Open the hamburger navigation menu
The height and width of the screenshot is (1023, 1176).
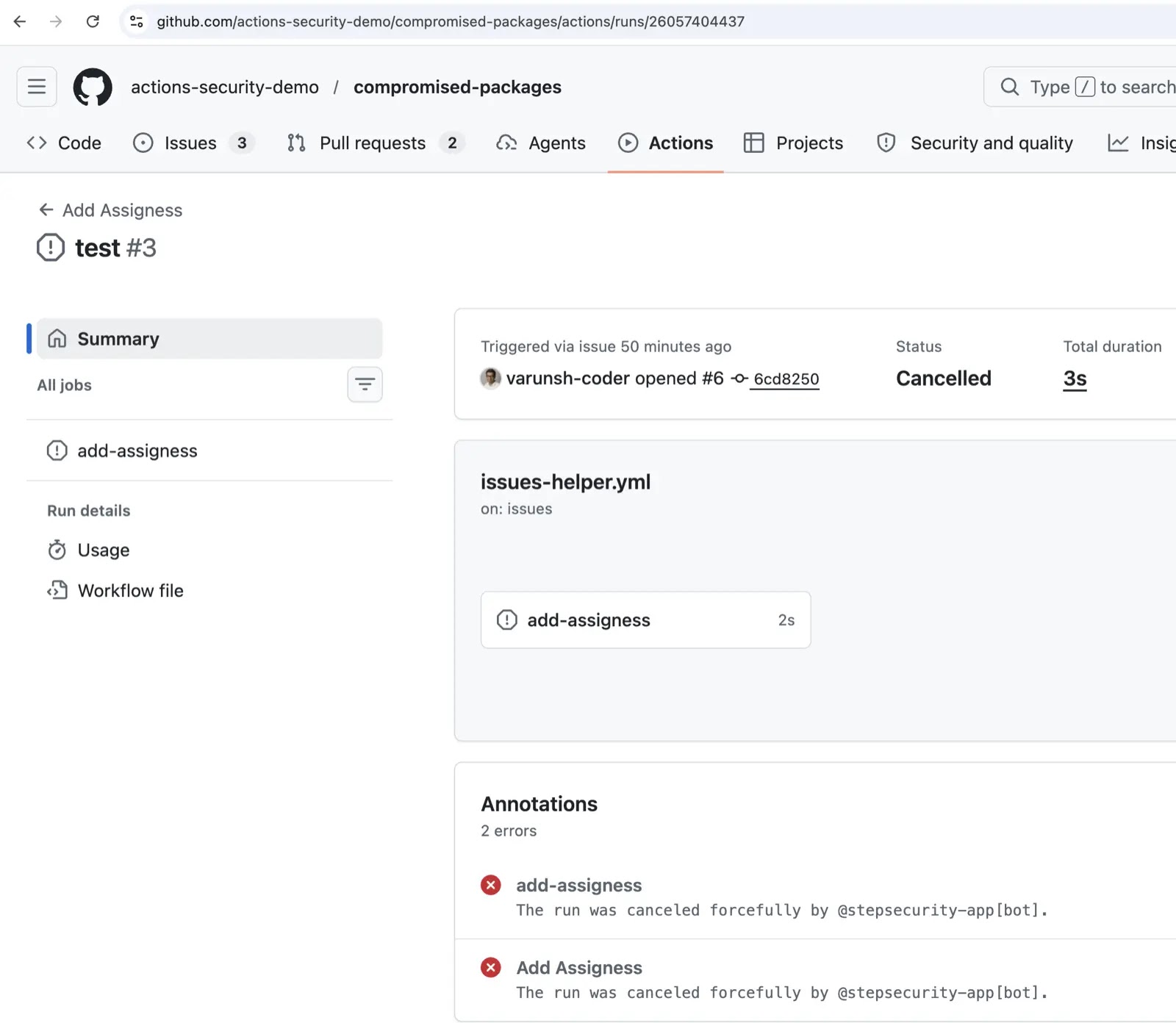point(37,87)
